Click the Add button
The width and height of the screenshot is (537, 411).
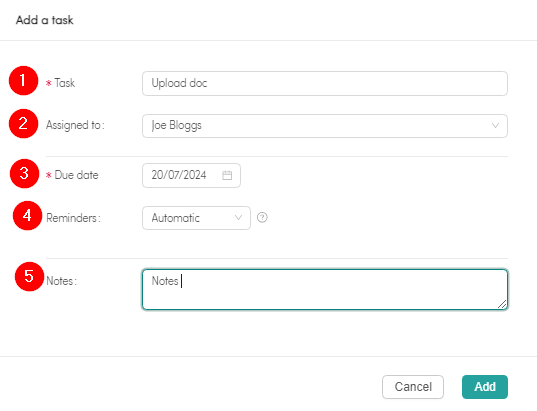coord(485,387)
